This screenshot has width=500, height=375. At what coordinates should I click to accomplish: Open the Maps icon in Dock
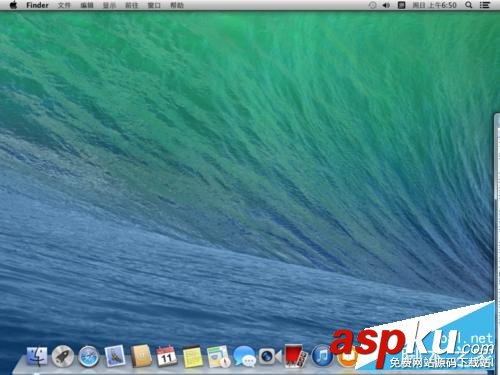(218, 356)
